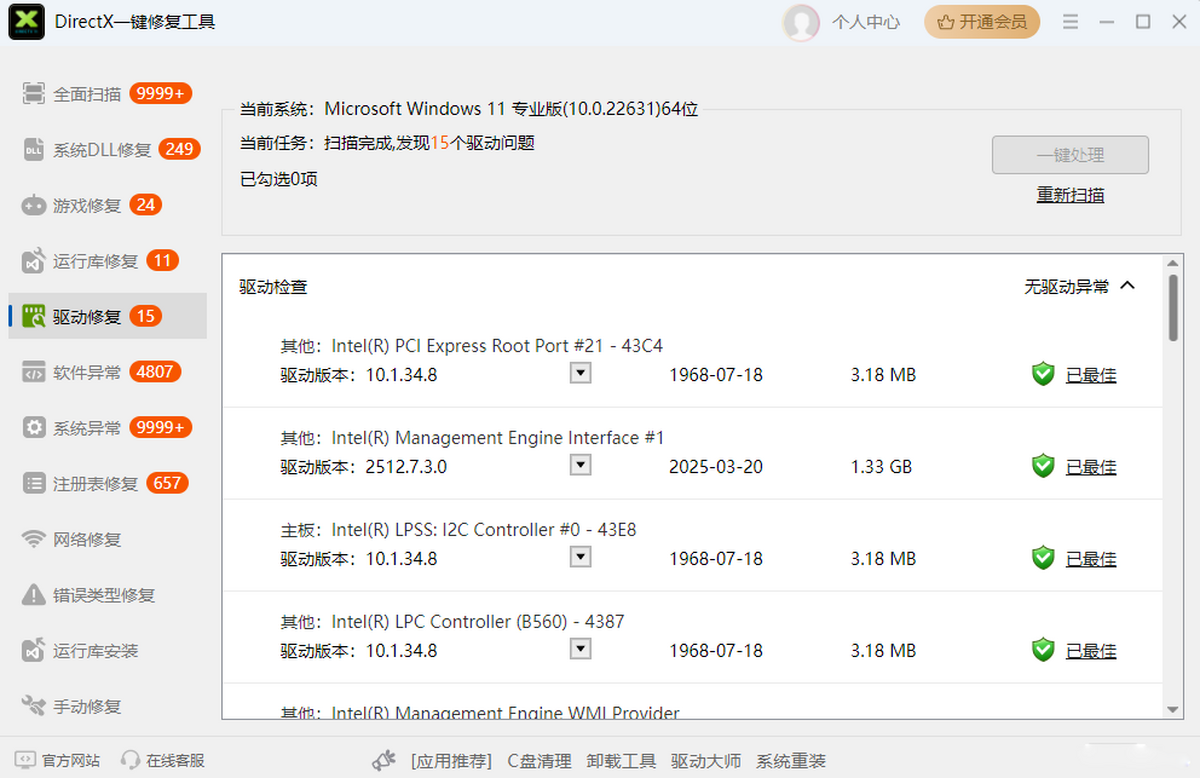Viewport: 1200px width, 778px height.
Task: Click the [应用推荐] label
Action: [451, 761]
